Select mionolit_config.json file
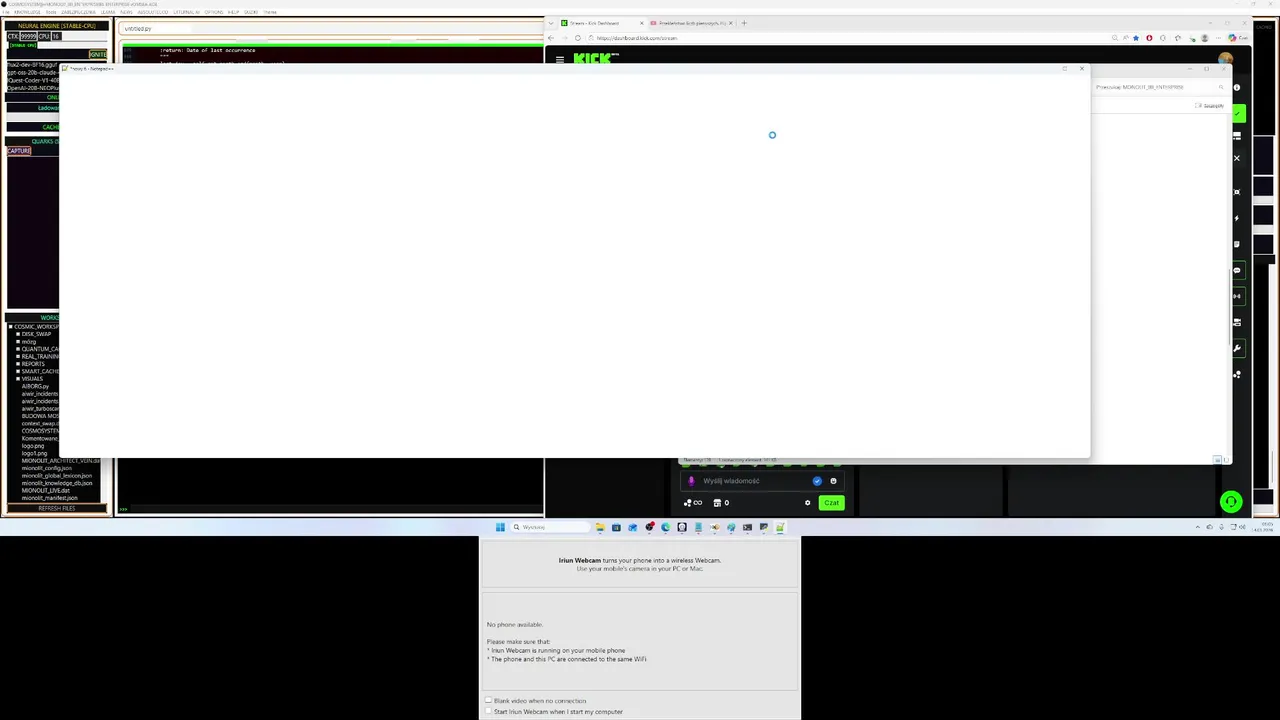 pos(47,468)
